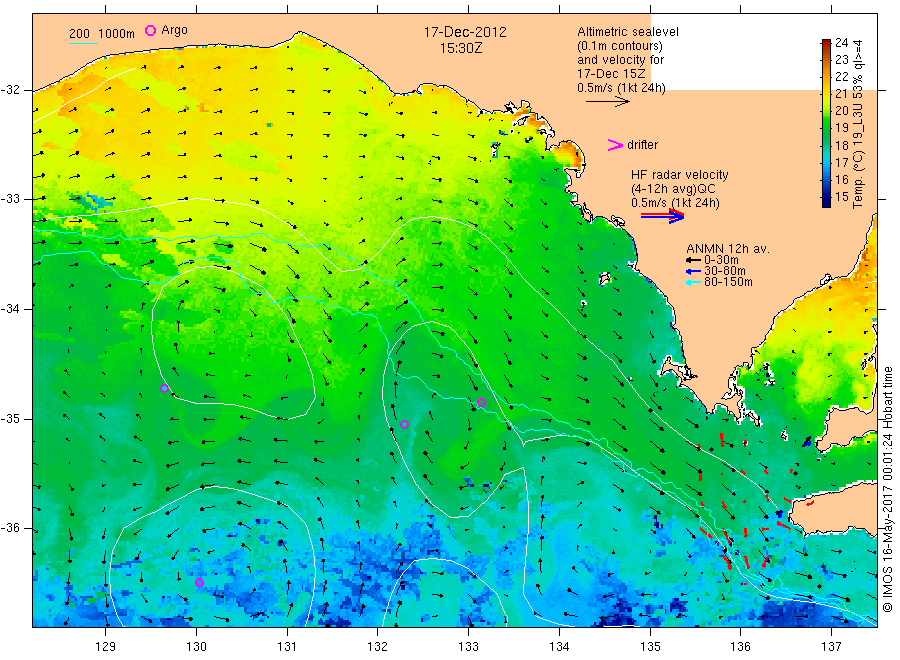
Task: Click the Argo float marker near 130E, 36.5S
Action: (x=199, y=583)
